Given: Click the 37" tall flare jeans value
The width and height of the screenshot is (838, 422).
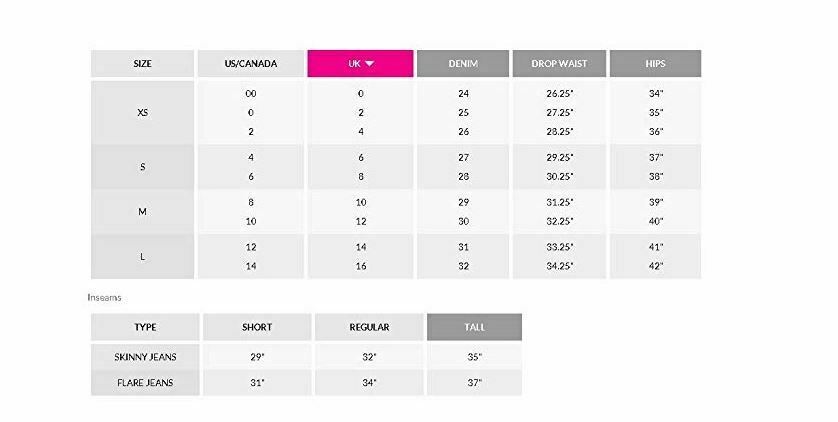Looking at the screenshot, I should 474,382.
